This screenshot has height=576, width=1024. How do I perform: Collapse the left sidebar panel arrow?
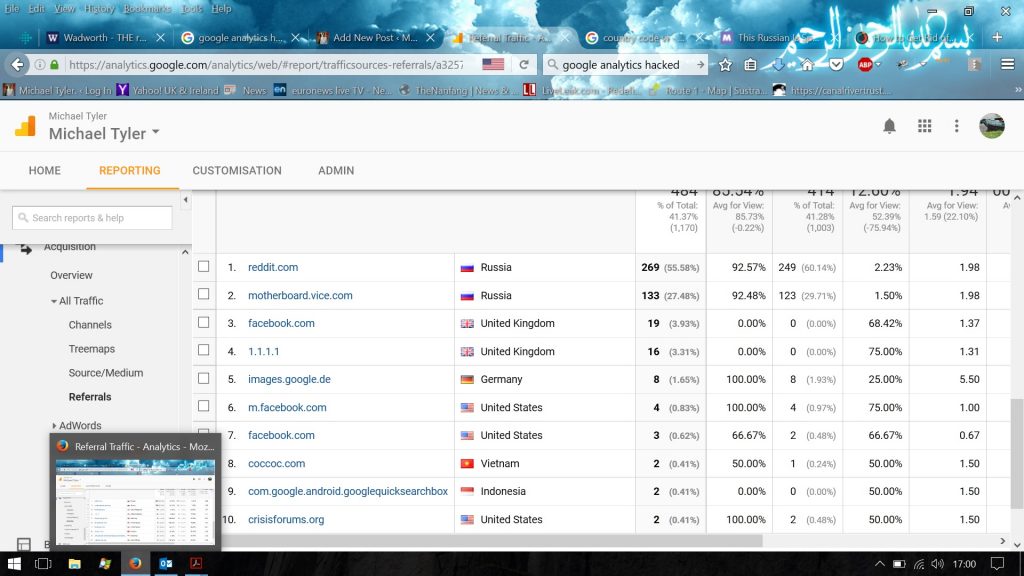tap(185, 200)
